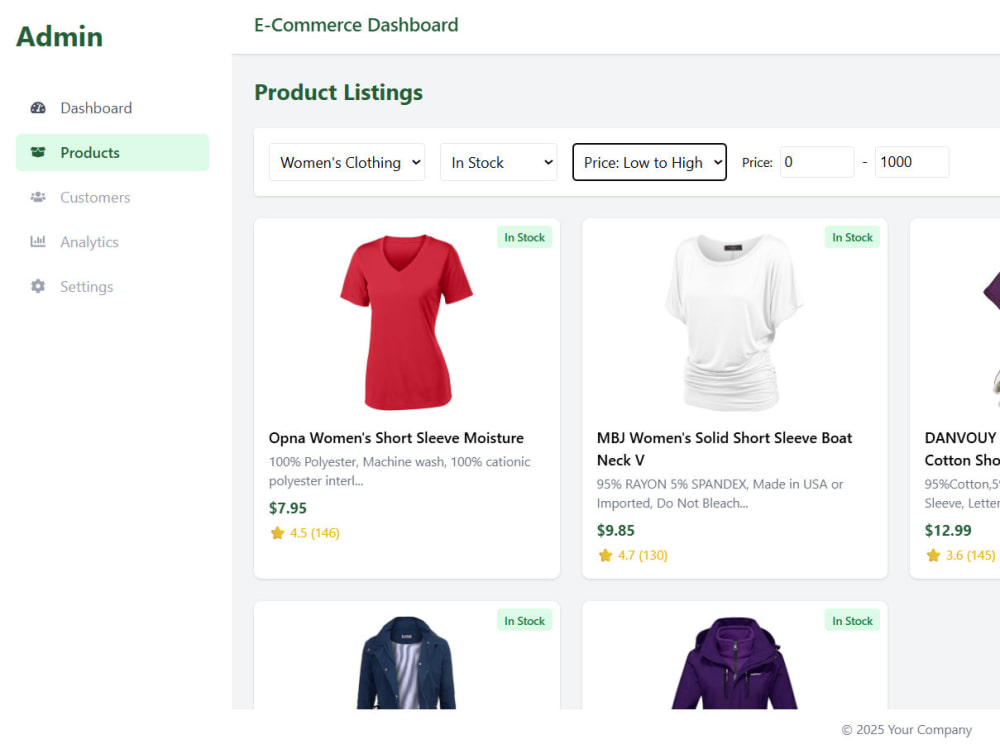
Task: Click the maximum price field showing 1000
Action: click(912, 162)
